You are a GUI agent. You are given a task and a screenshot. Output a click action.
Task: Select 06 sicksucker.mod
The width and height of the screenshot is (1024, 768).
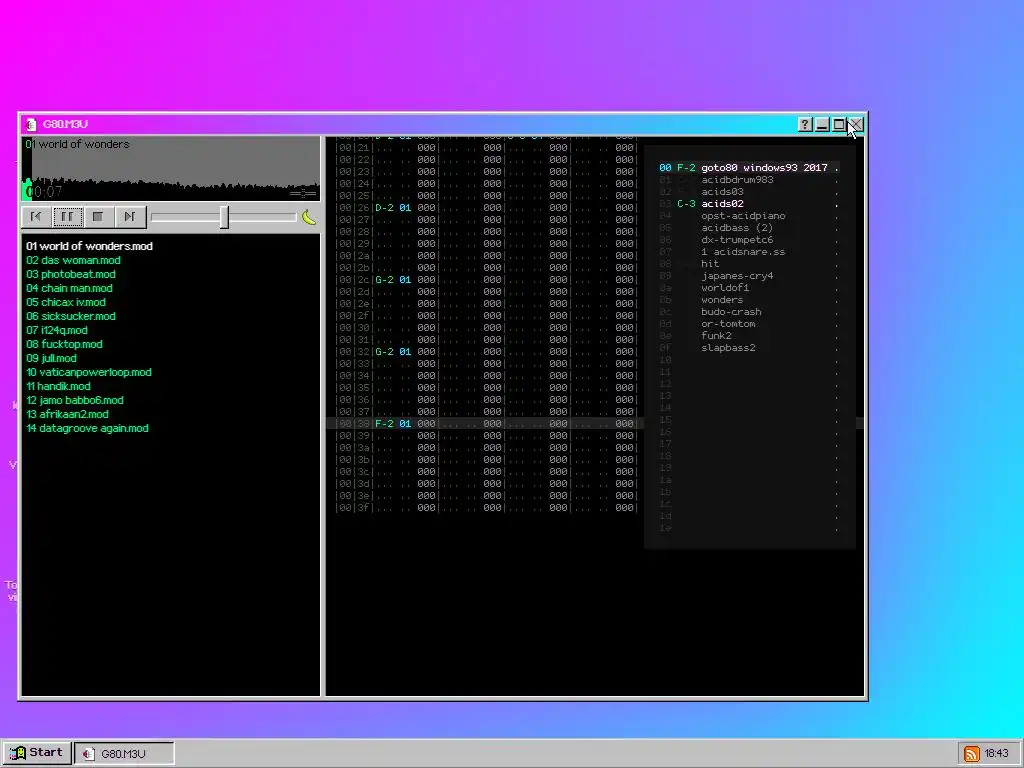point(71,316)
